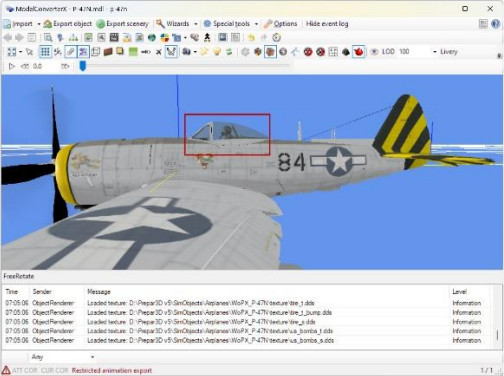Open the Special tools menu

[231, 24]
